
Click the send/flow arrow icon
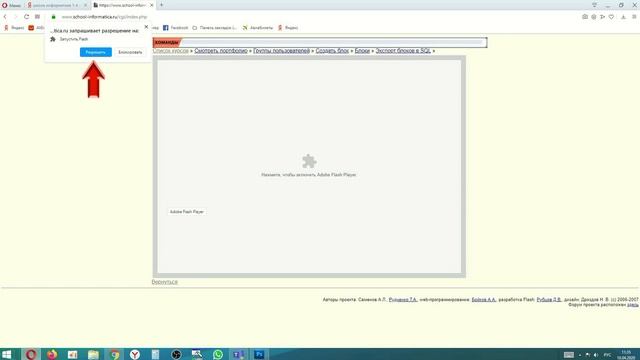[602, 17]
